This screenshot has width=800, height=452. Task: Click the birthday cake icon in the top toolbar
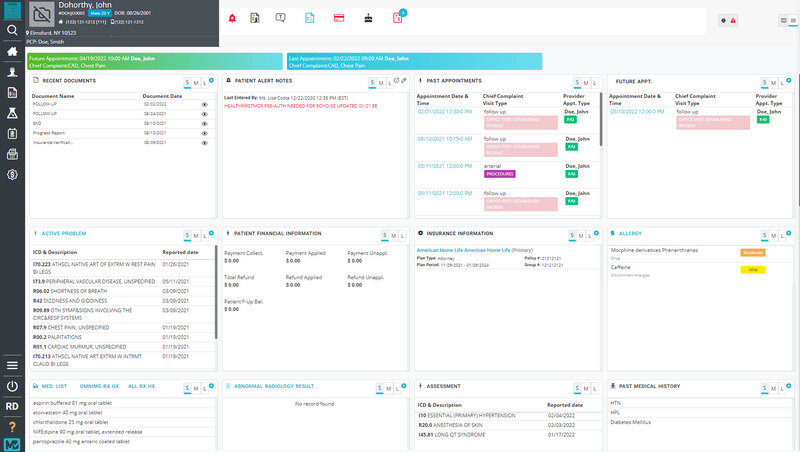368,18
